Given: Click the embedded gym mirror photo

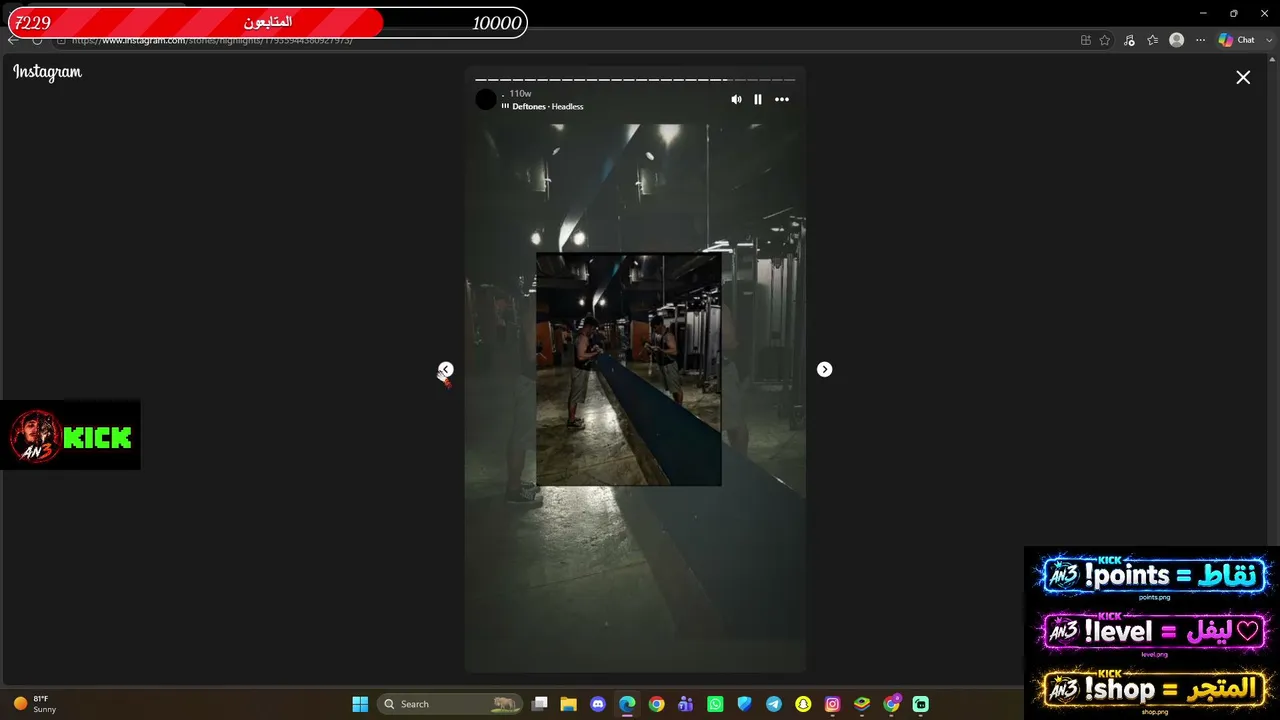Looking at the screenshot, I should (x=629, y=369).
